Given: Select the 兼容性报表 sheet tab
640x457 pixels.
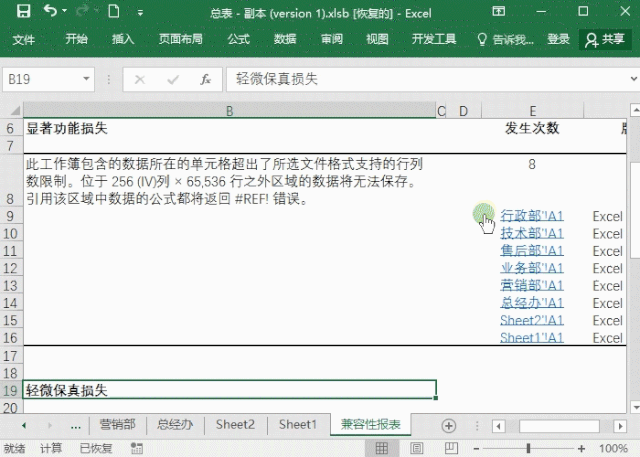Looking at the screenshot, I should pyautogui.click(x=371, y=424).
